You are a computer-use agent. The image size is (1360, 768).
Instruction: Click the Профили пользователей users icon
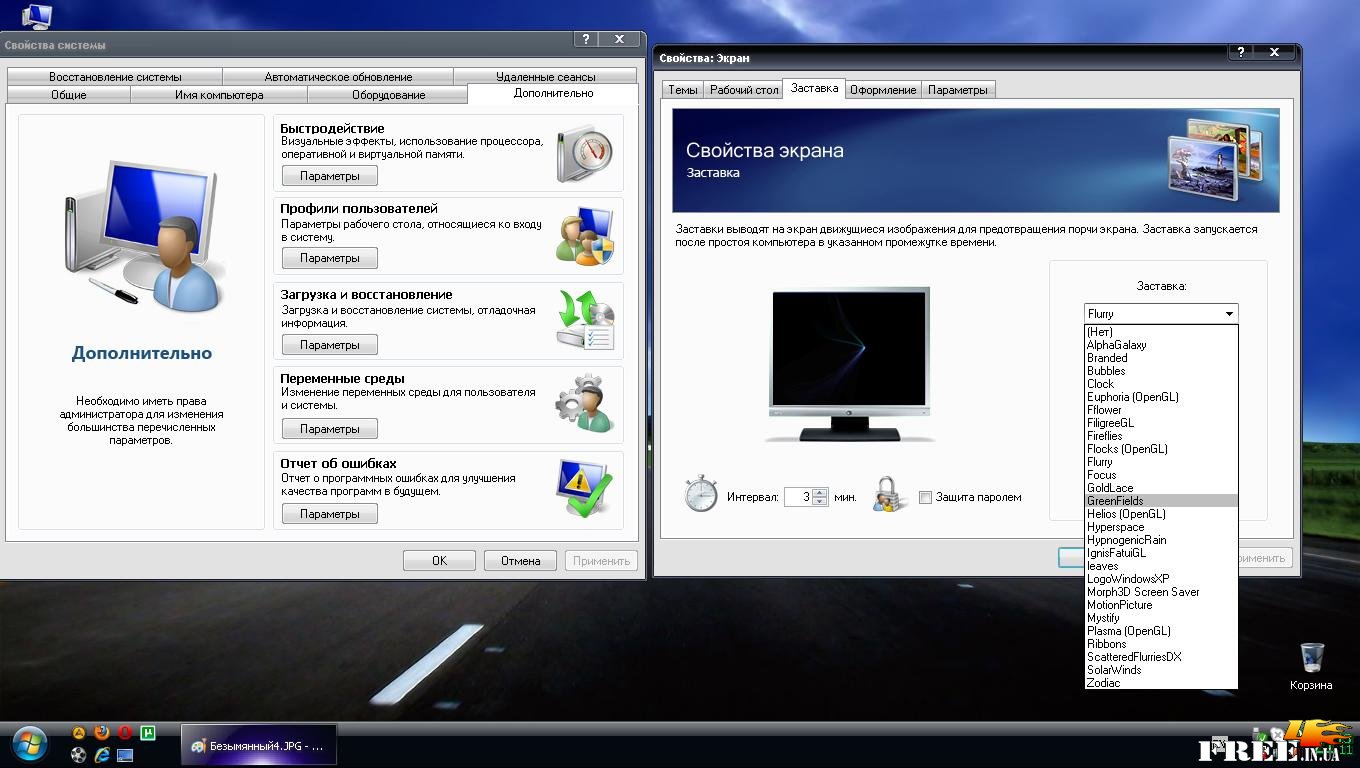585,237
